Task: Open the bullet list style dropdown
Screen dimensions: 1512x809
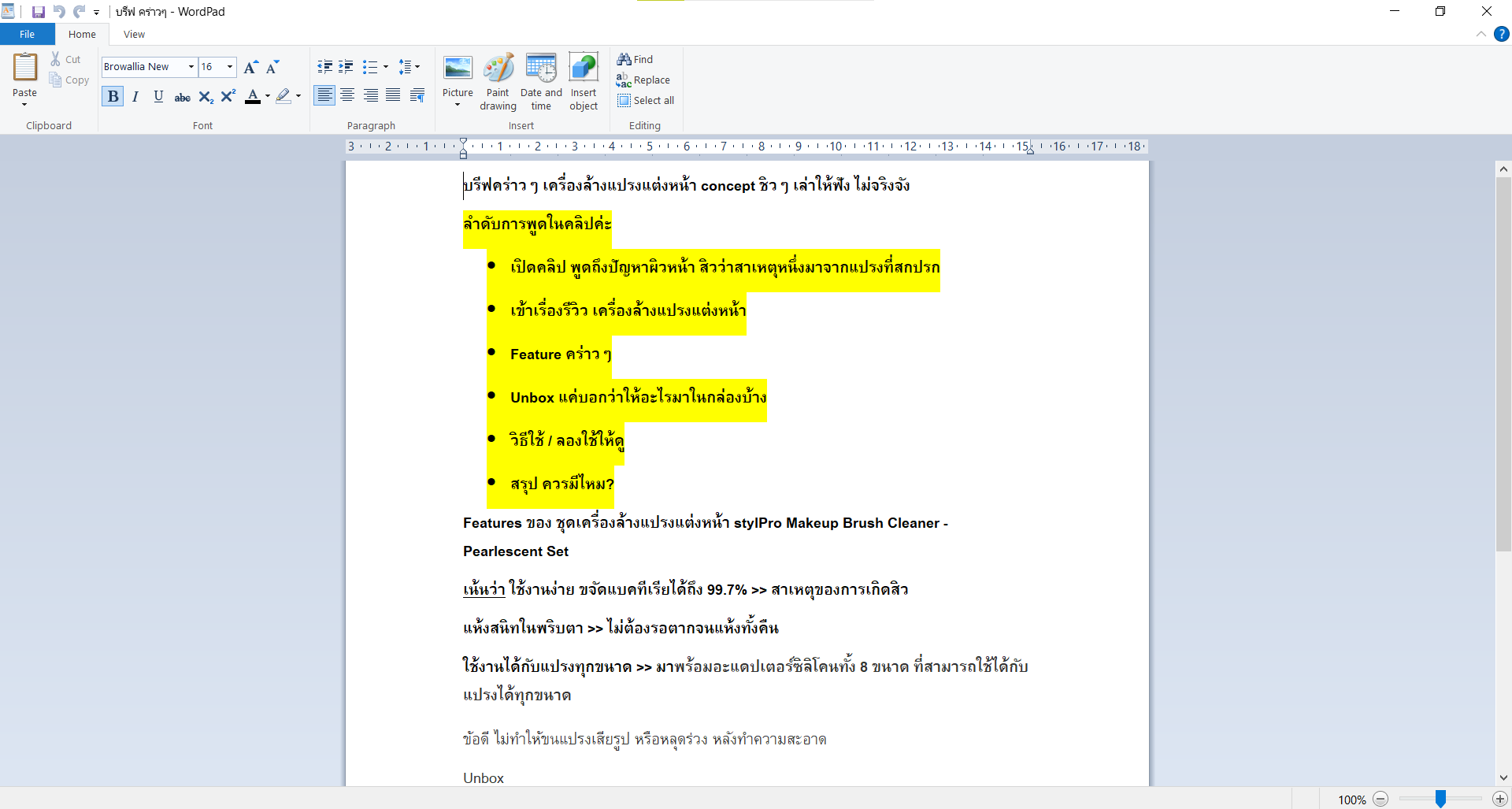Action: pyautogui.click(x=386, y=67)
